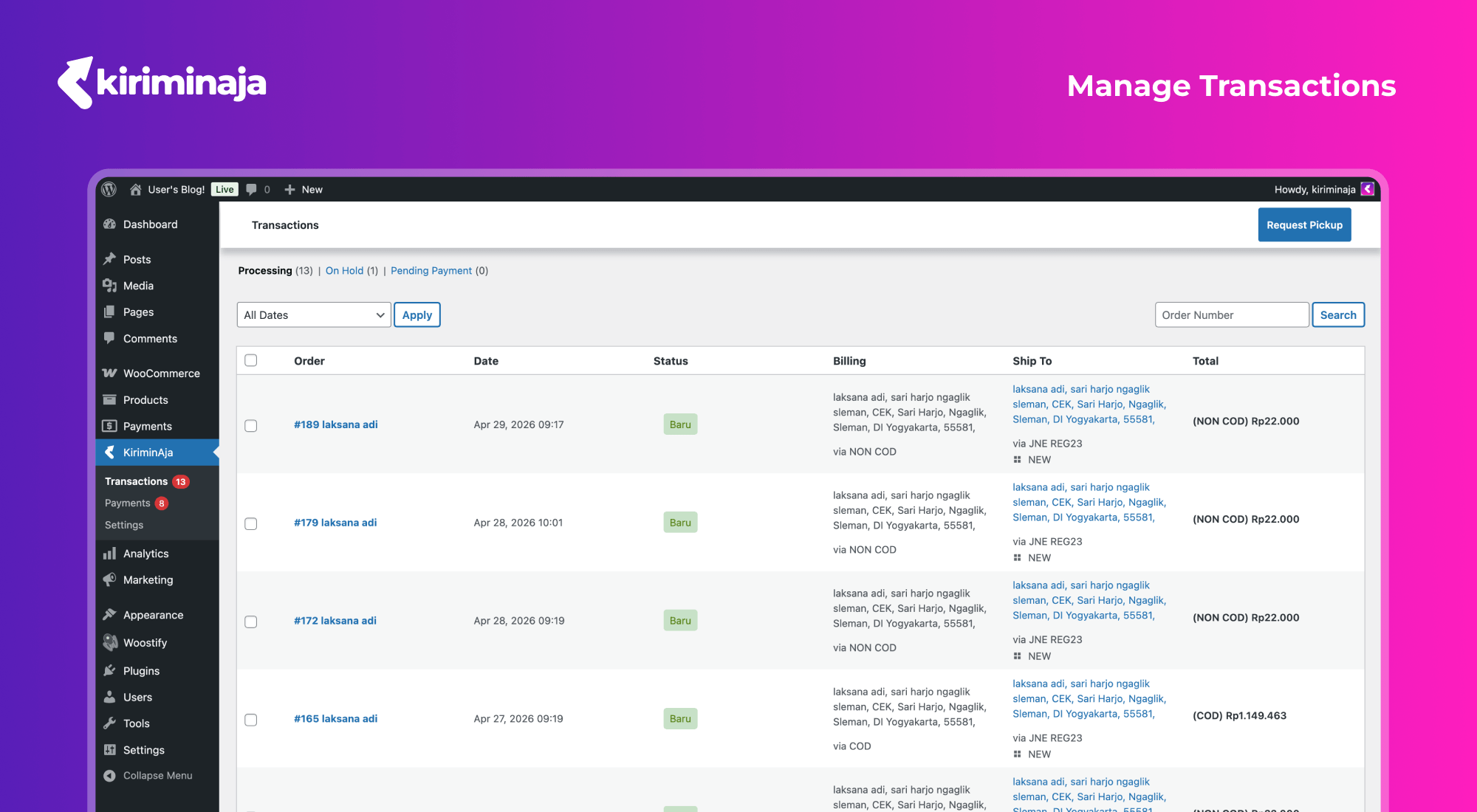Click the red 13 badge on Transactions
The width and height of the screenshot is (1477, 812).
181,482
